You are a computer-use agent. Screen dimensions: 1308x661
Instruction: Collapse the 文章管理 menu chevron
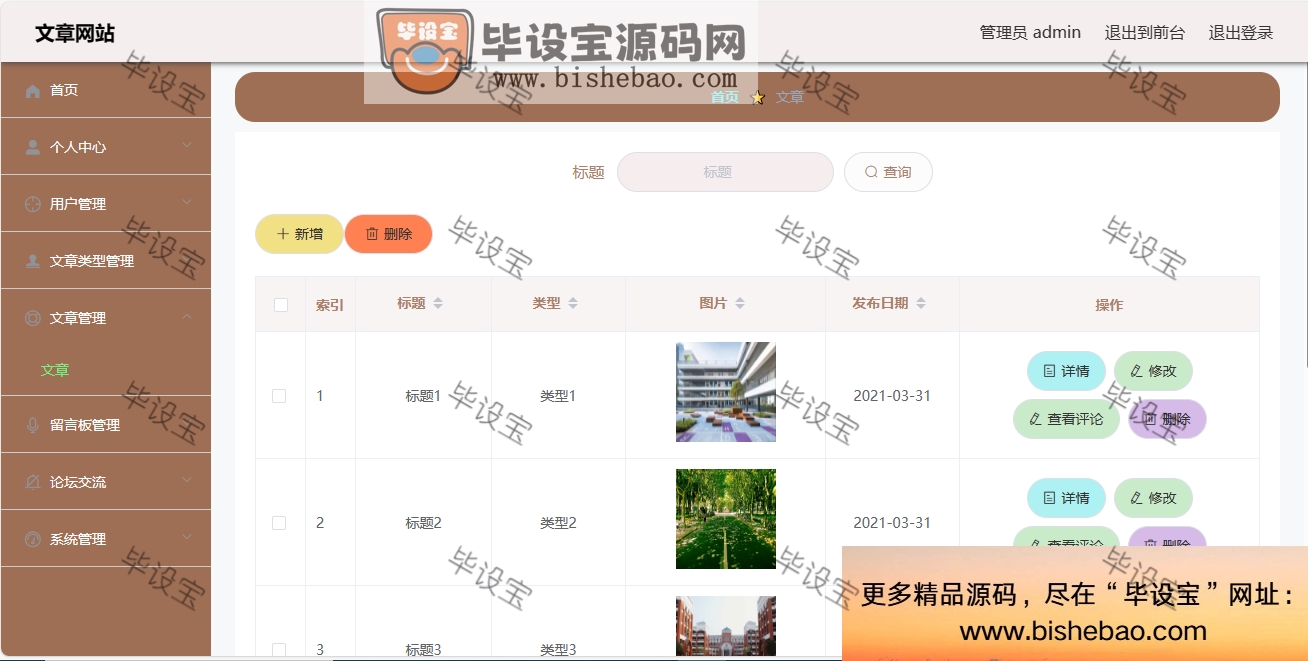click(x=187, y=317)
